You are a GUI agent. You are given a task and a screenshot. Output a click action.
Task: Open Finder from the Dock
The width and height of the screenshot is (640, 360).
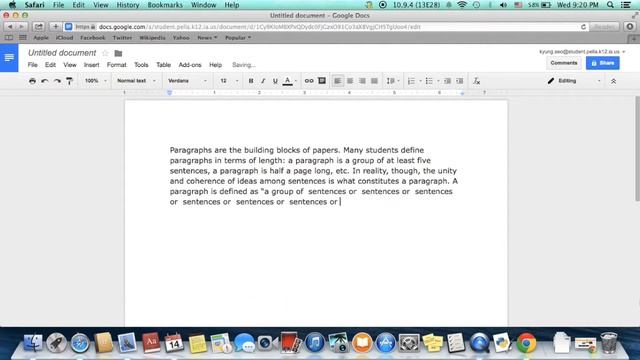[33, 343]
